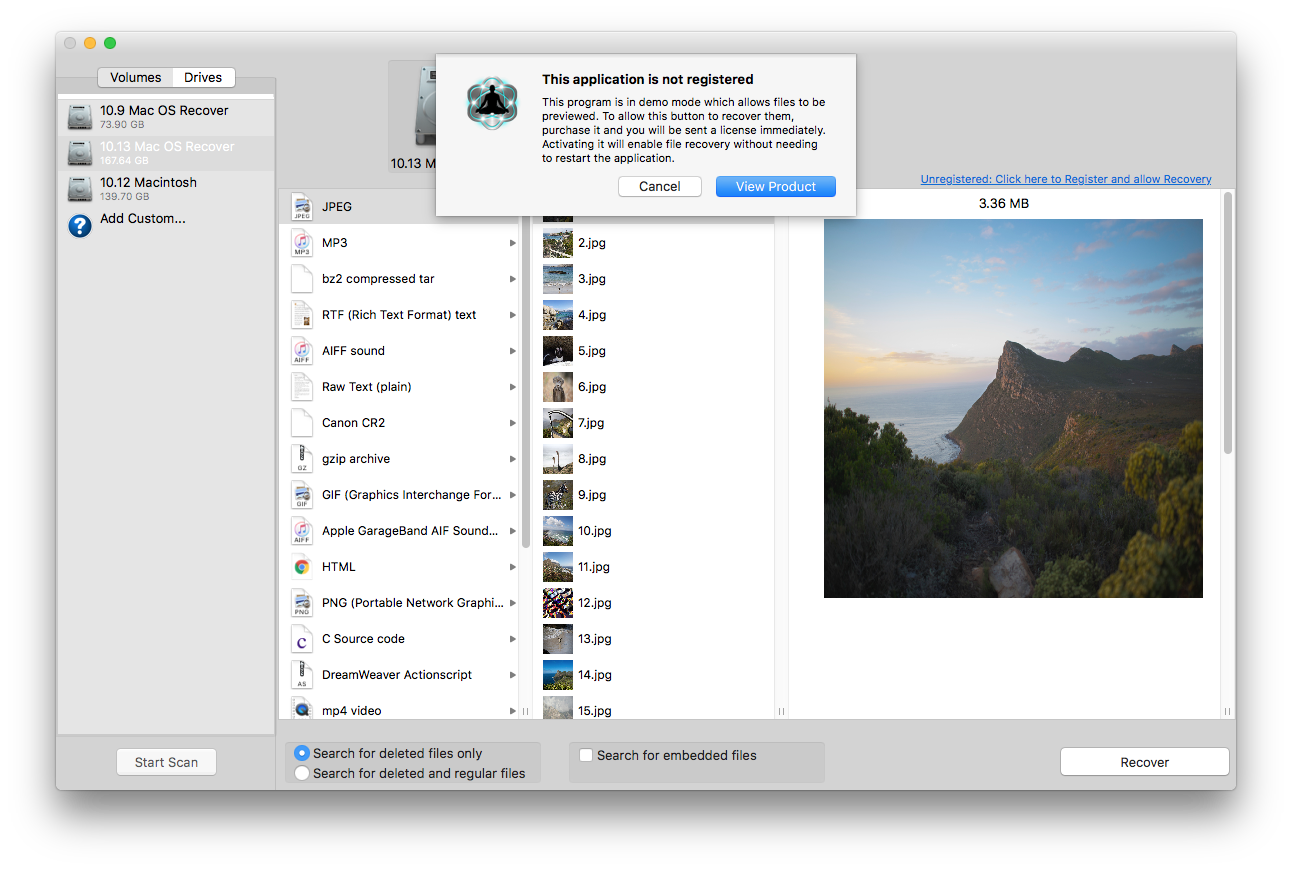Image resolution: width=1292 pixels, height=870 pixels.
Task: Select the 15.jpg file name
Action: click(x=595, y=711)
